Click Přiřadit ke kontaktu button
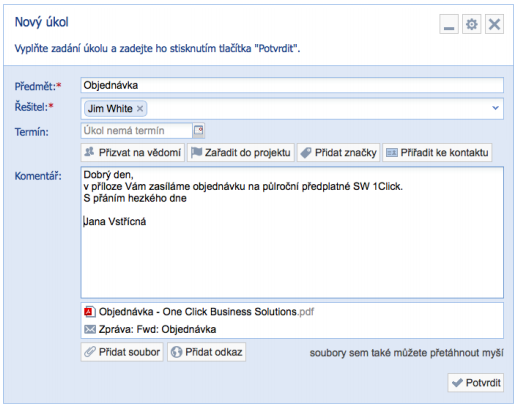518x408 pixels. click(437, 153)
